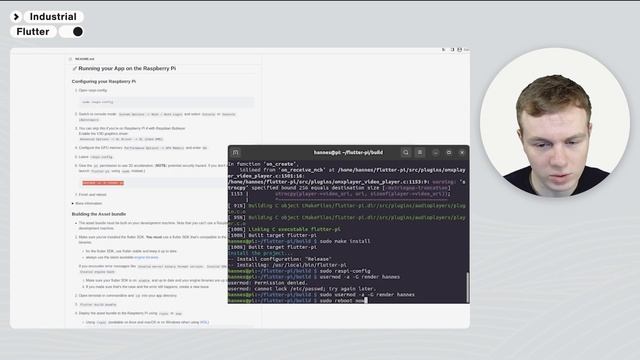
Task: Click the 'Configuring your Raspberry Pi' heading
Action: [104, 82]
